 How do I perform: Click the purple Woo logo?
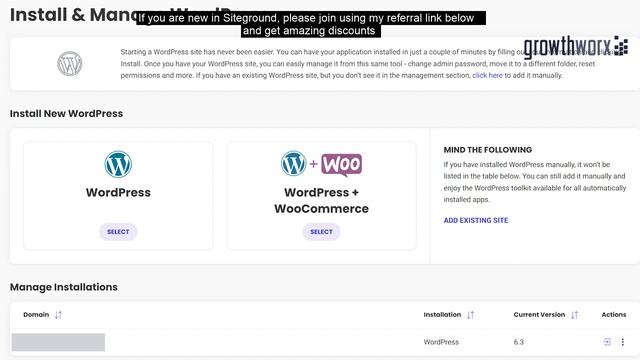[x=342, y=164]
